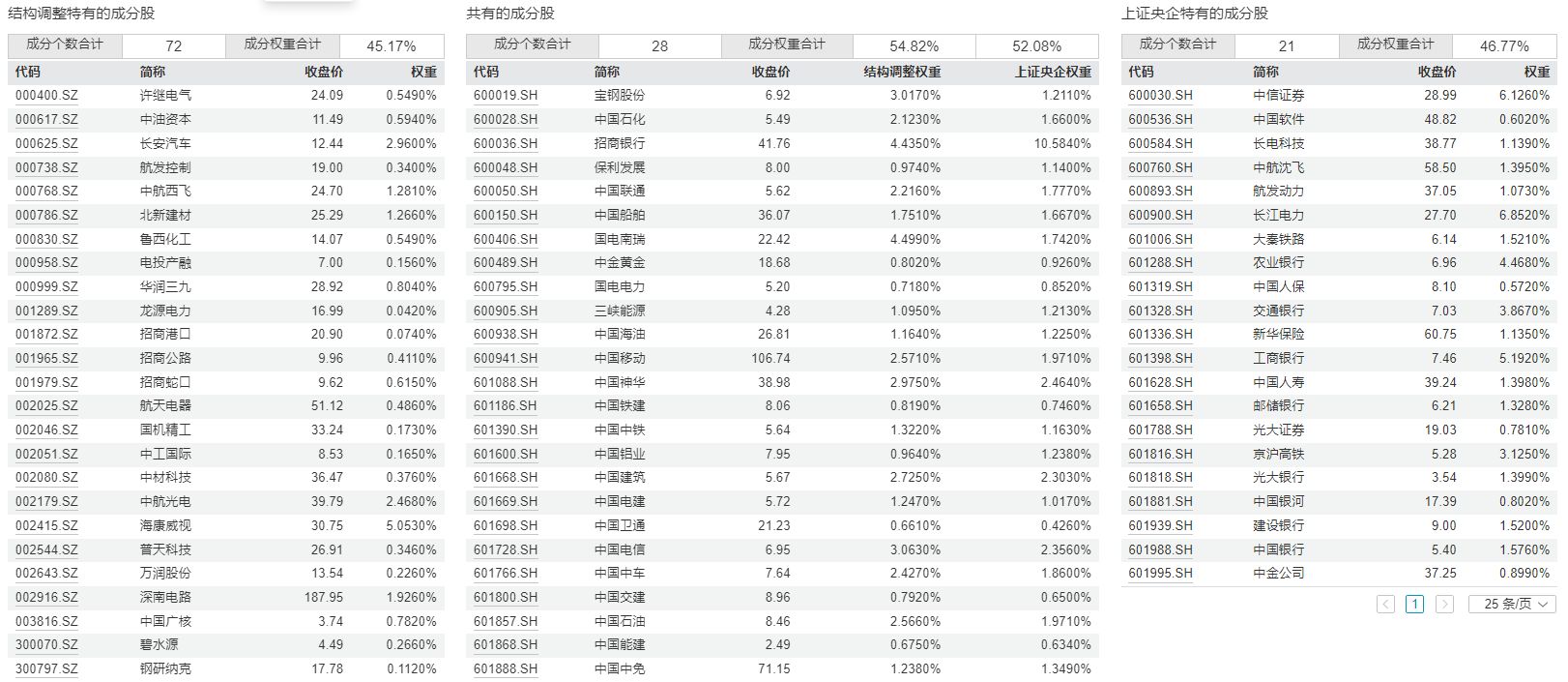Image resolution: width=1568 pixels, height=682 pixels.
Task: Open stock code 600941.SH
Action: pyautogui.click(x=506, y=359)
